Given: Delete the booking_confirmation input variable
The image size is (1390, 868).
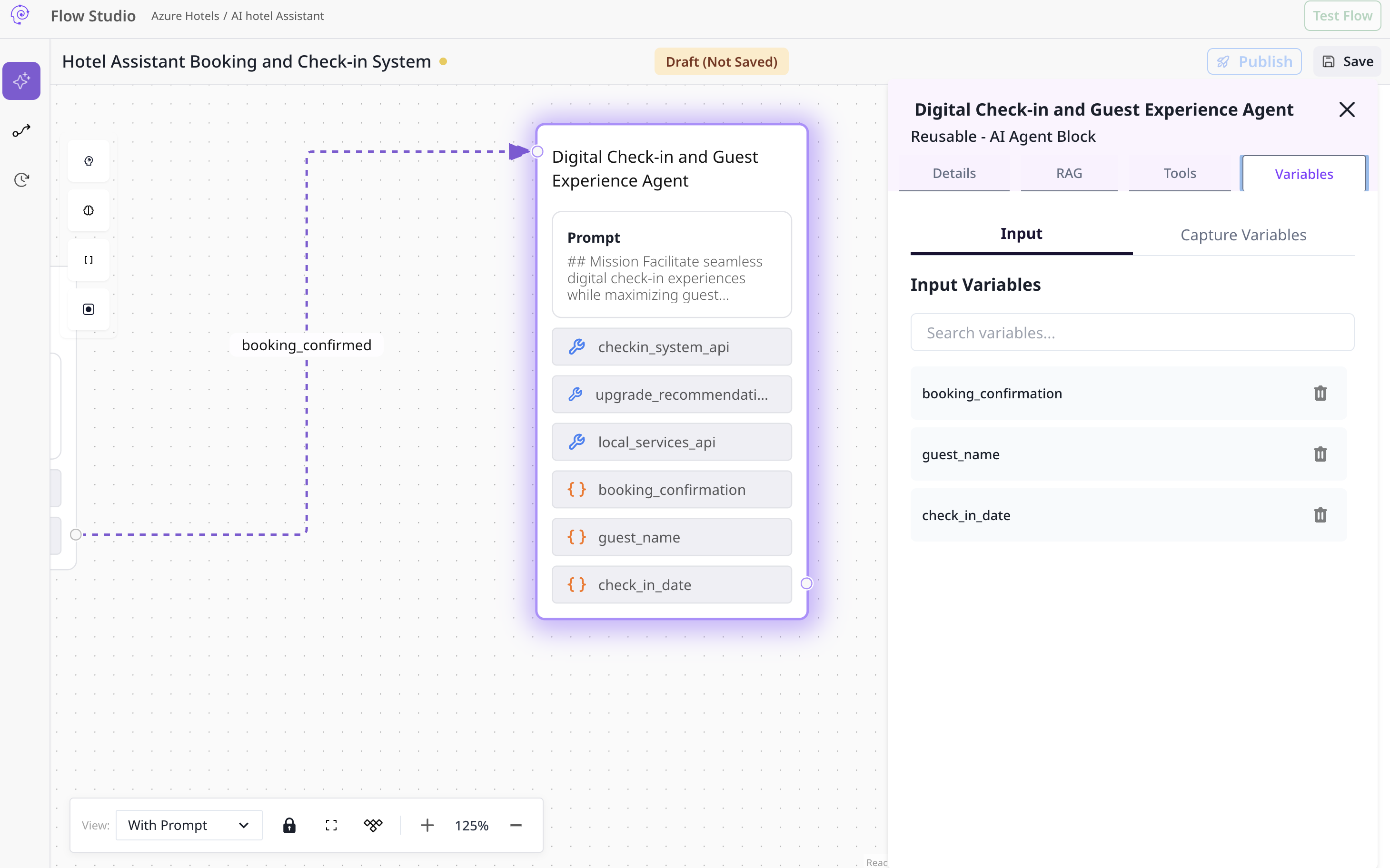Looking at the screenshot, I should coord(1320,393).
